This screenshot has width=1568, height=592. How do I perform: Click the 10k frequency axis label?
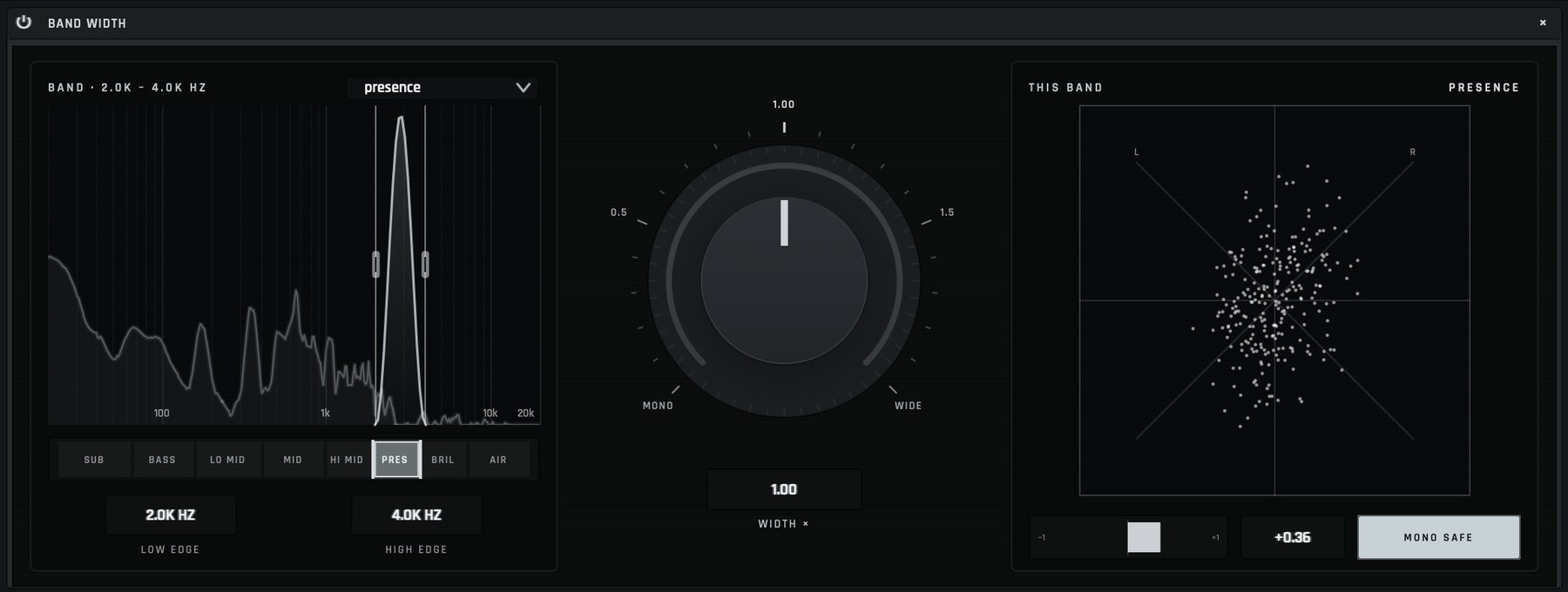pyautogui.click(x=490, y=414)
